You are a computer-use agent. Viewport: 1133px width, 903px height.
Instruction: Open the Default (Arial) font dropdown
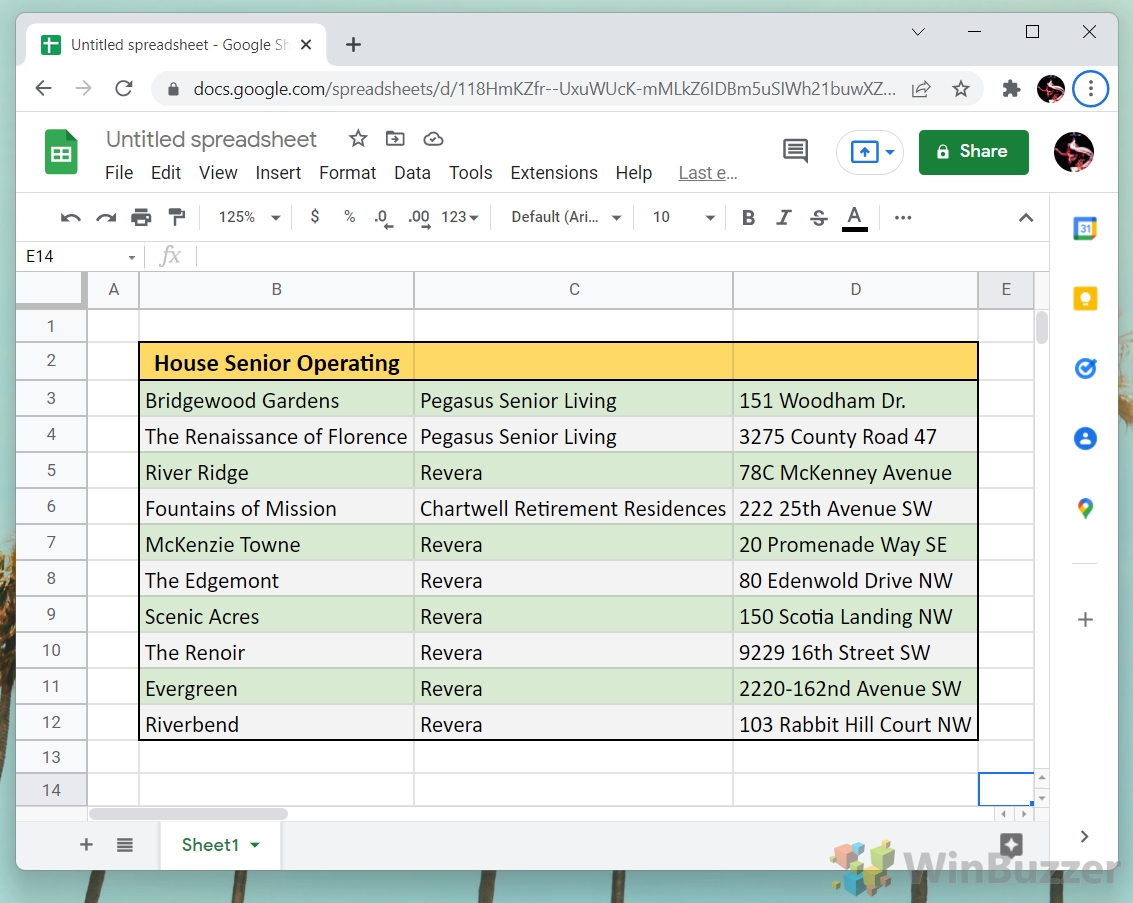(566, 217)
